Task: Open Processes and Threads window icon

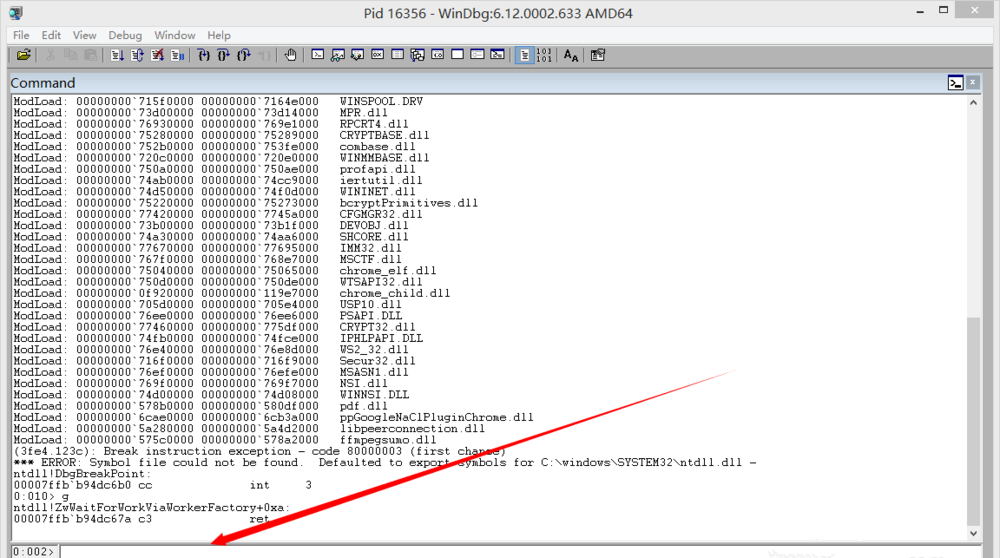Action: point(478,55)
